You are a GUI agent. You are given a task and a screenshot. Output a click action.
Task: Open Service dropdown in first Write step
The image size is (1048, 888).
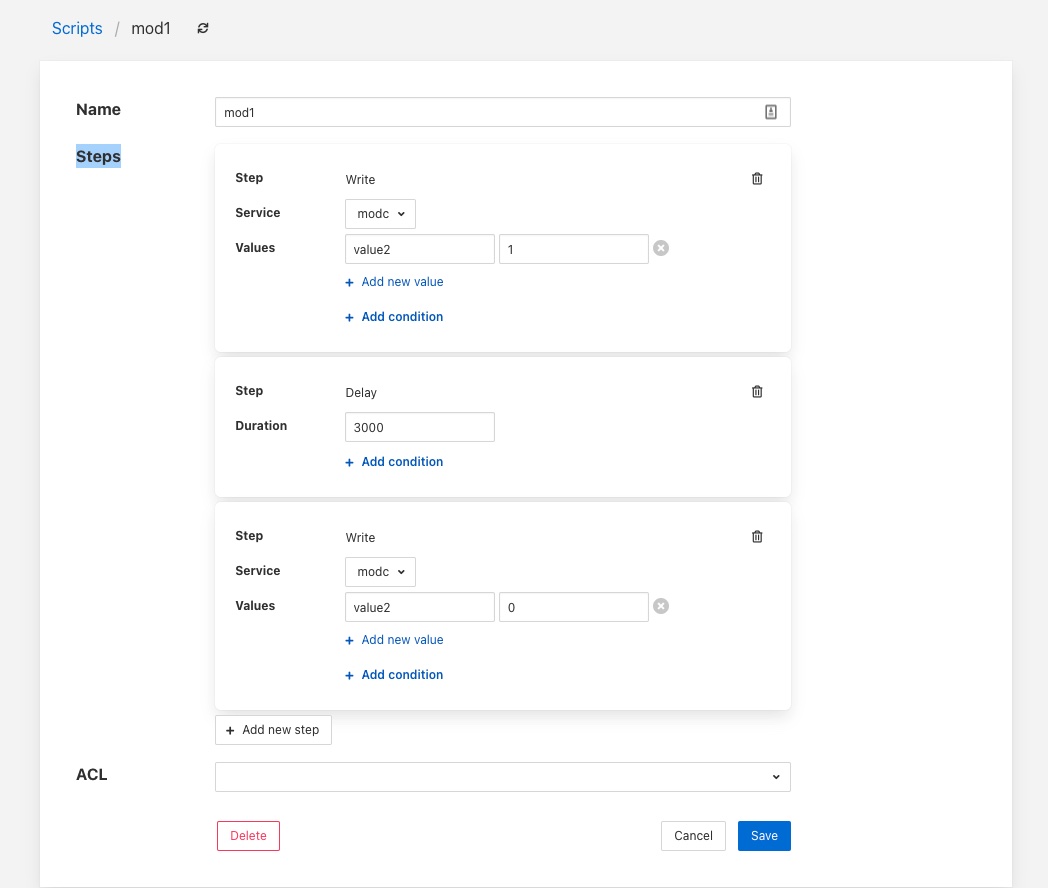tap(380, 214)
